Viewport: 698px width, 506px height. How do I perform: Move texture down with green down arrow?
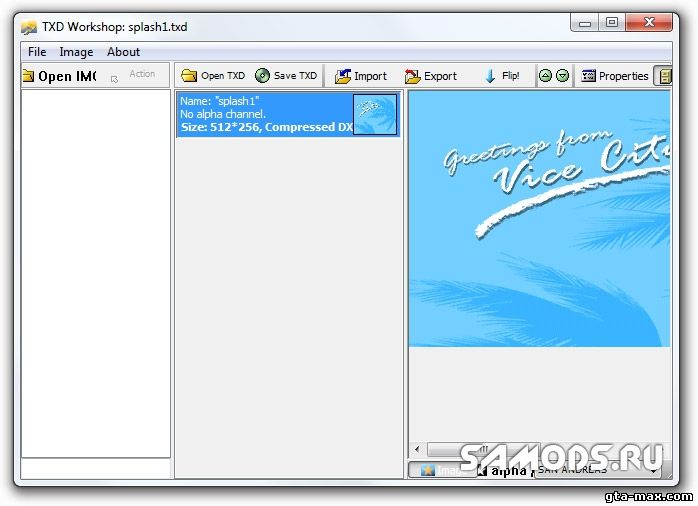(563, 76)
